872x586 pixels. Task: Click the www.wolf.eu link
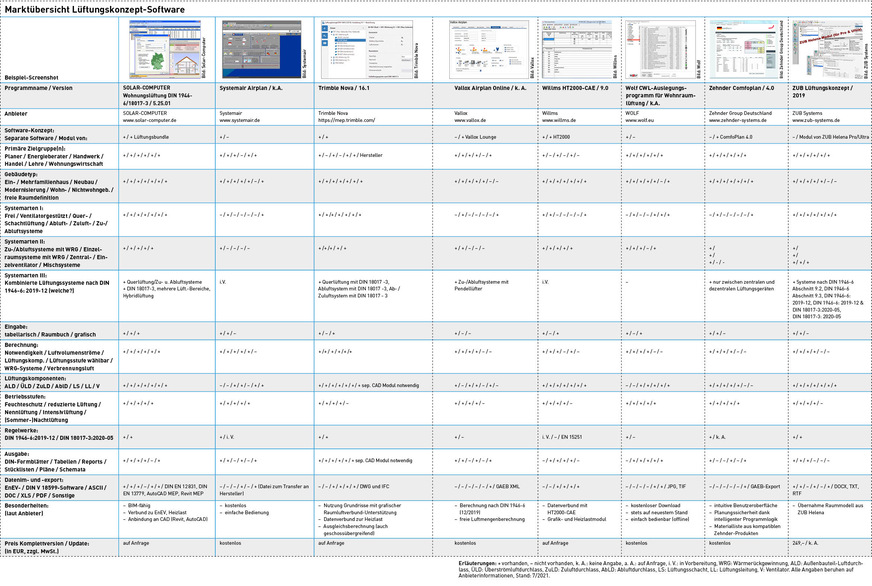click(639, 120)
